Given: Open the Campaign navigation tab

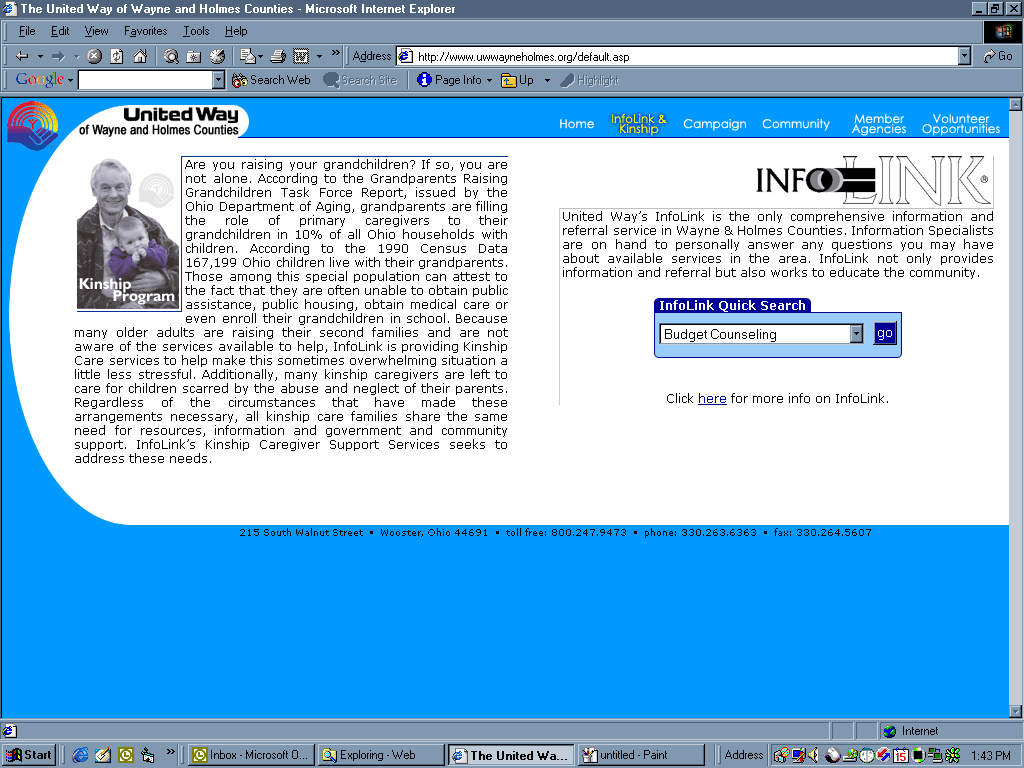Looking at the screenshot, I should click(714, 124).
